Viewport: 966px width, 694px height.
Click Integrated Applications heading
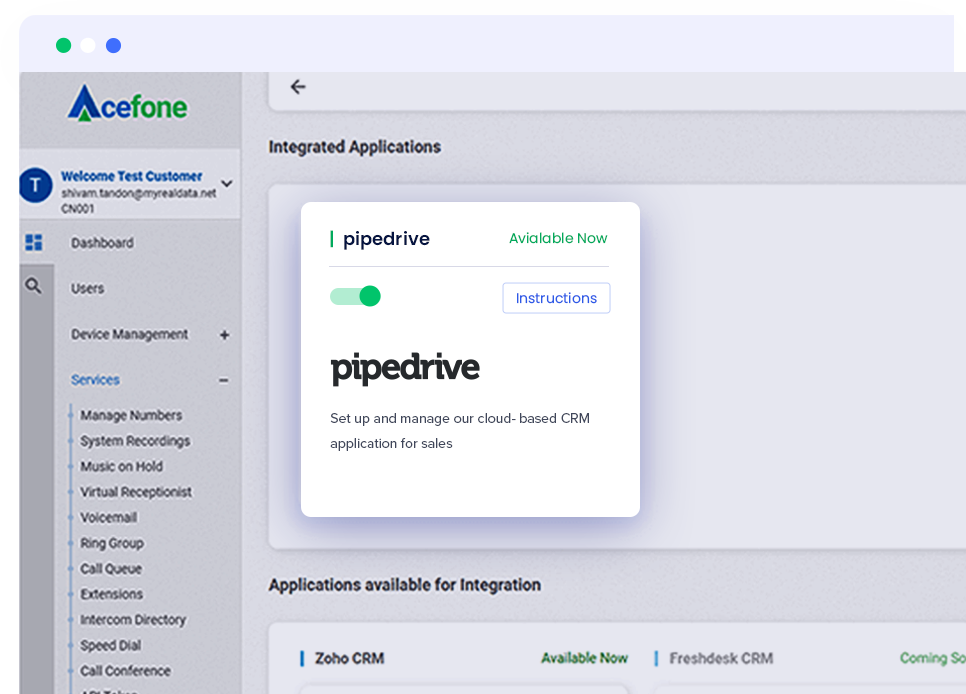click(355, 147)
